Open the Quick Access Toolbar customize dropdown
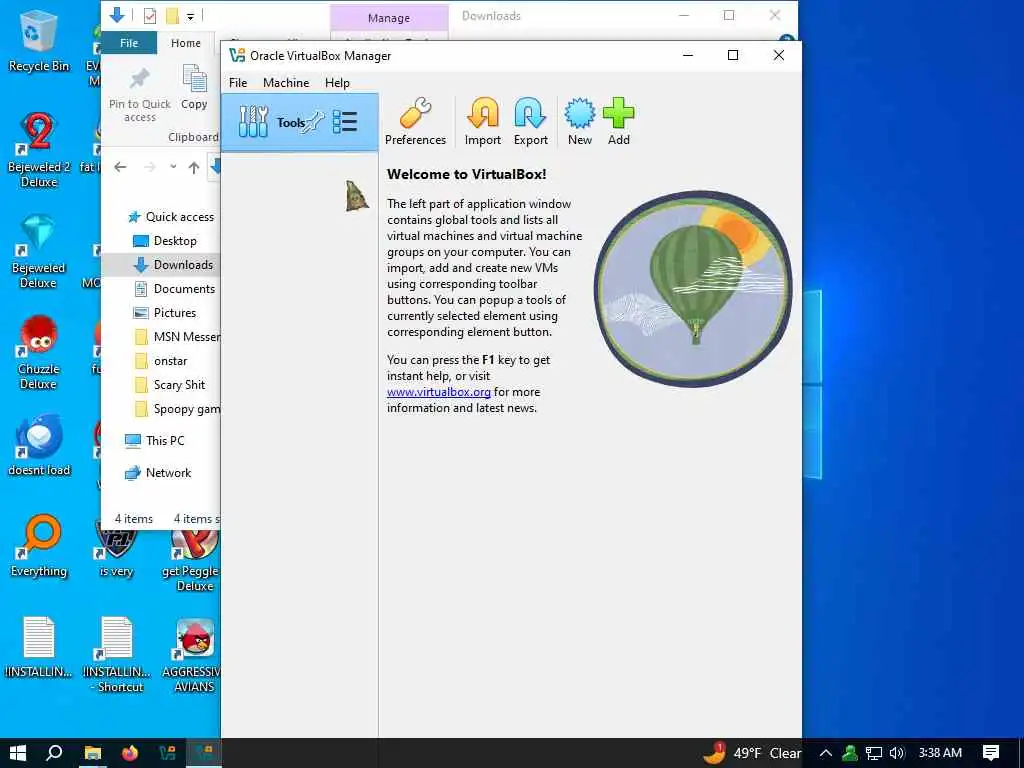 click(190, 16)
